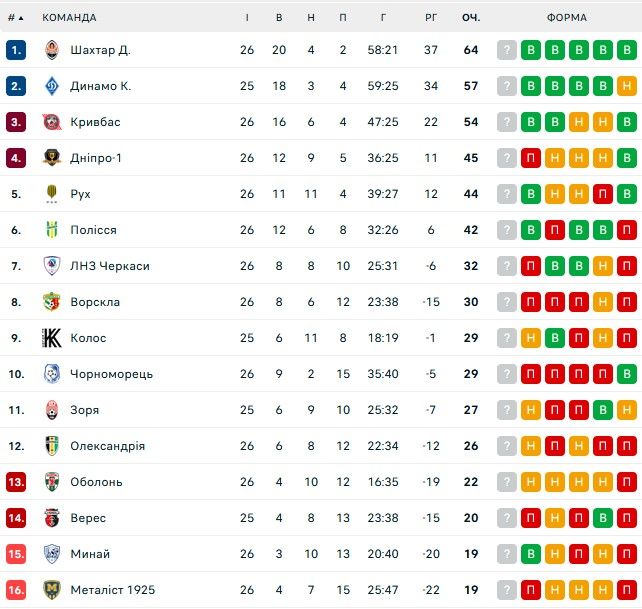Click Shakhtar's gray question mark form badge

(507, 50)
